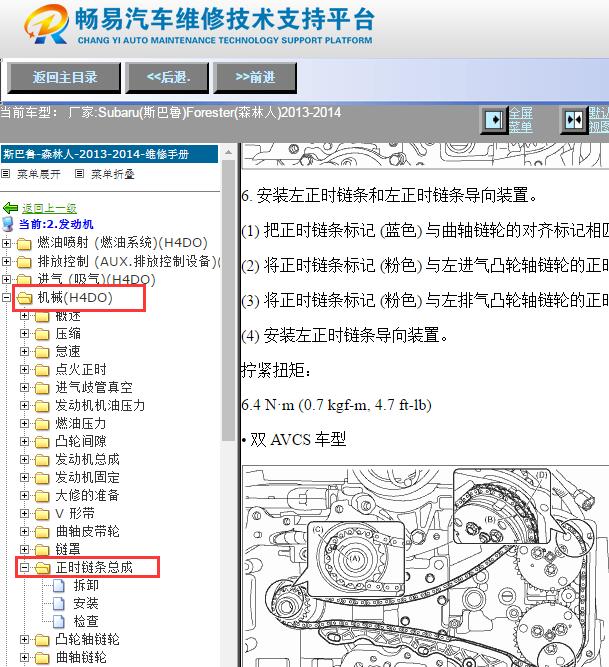Screen dimensions: 609x667
Task: Click folder icon beside 进气歧管真空
Action: coord(42,388)
